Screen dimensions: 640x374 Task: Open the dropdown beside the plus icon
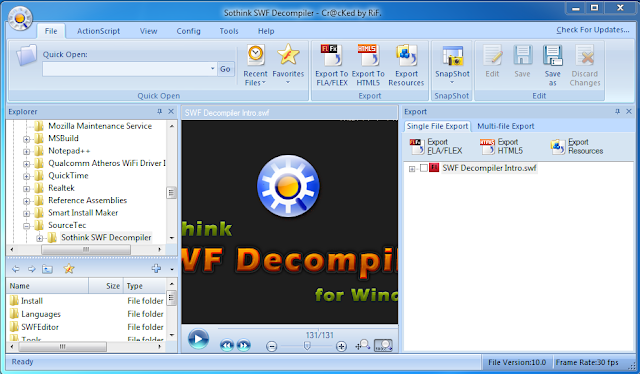(172, 269)
